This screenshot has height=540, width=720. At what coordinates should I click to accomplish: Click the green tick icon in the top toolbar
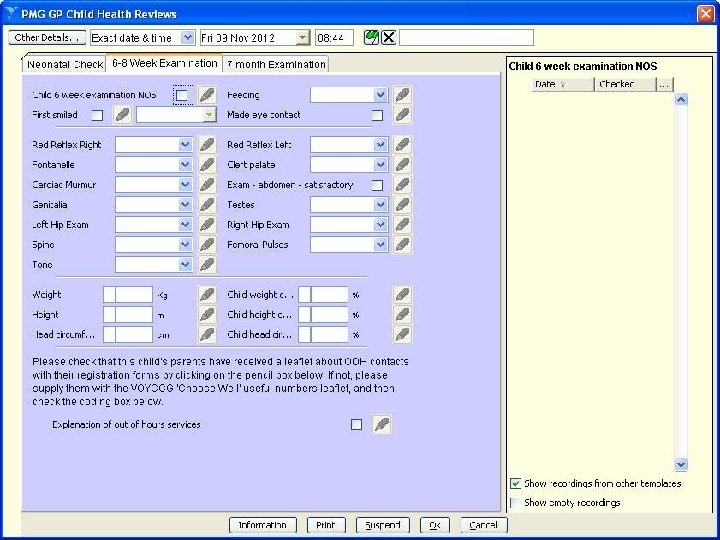pos(371,38)
